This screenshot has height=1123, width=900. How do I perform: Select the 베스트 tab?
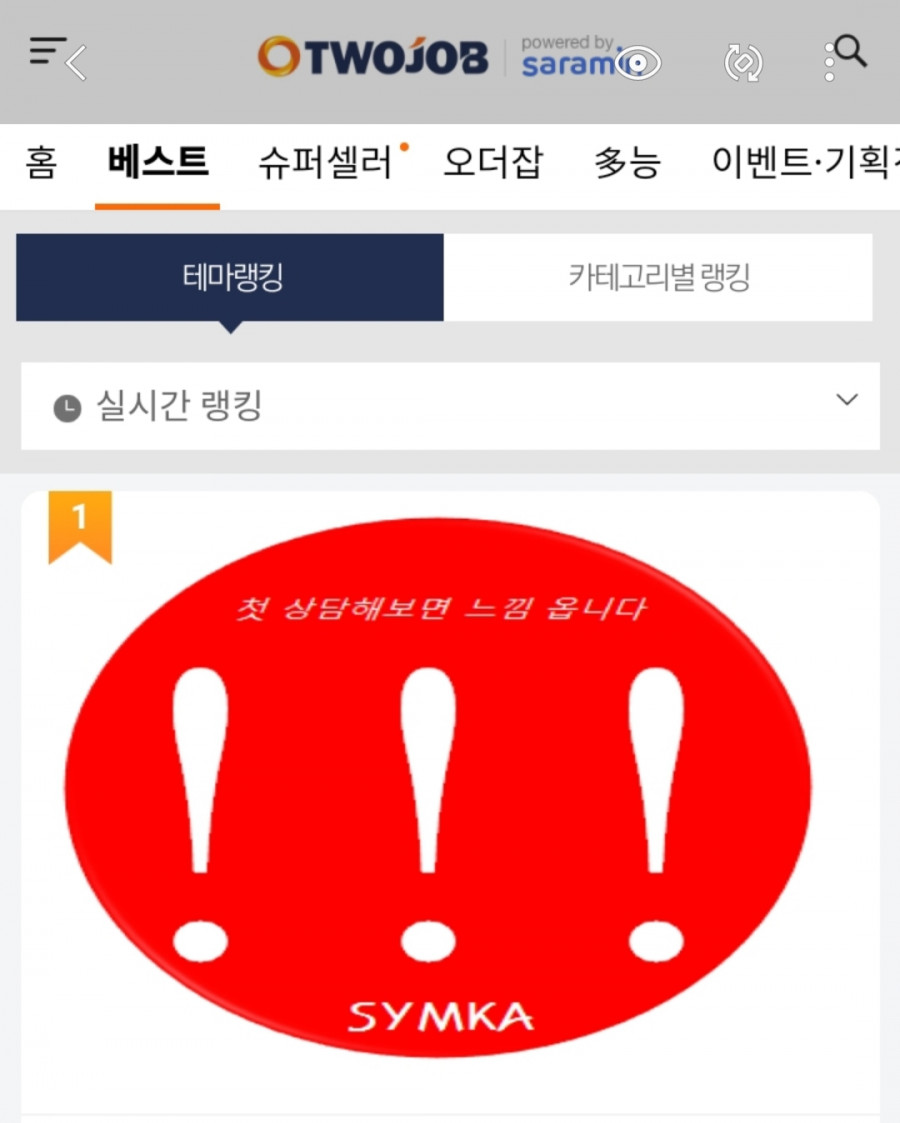(158, 161)
